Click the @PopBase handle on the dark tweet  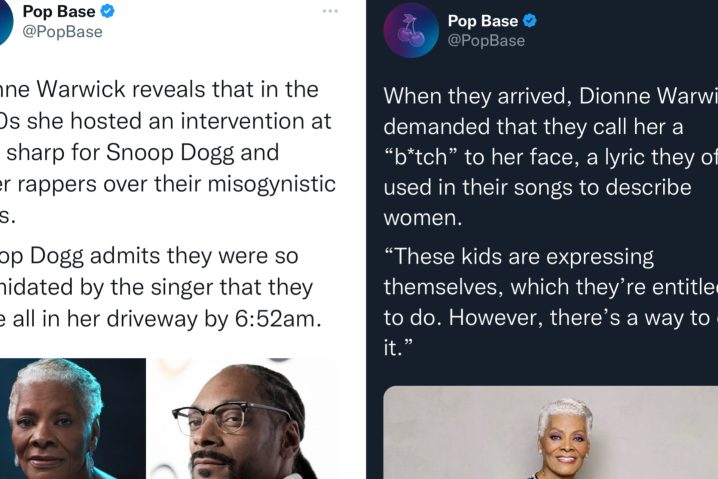coord(486,41)
